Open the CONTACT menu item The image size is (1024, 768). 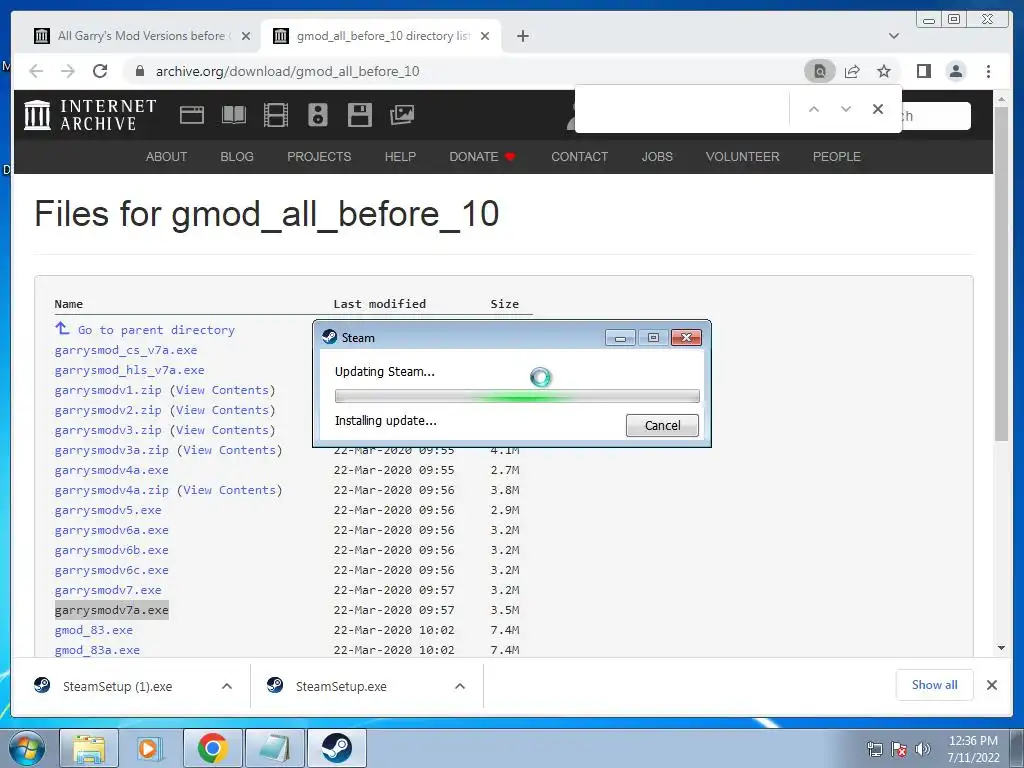[579, 157]
